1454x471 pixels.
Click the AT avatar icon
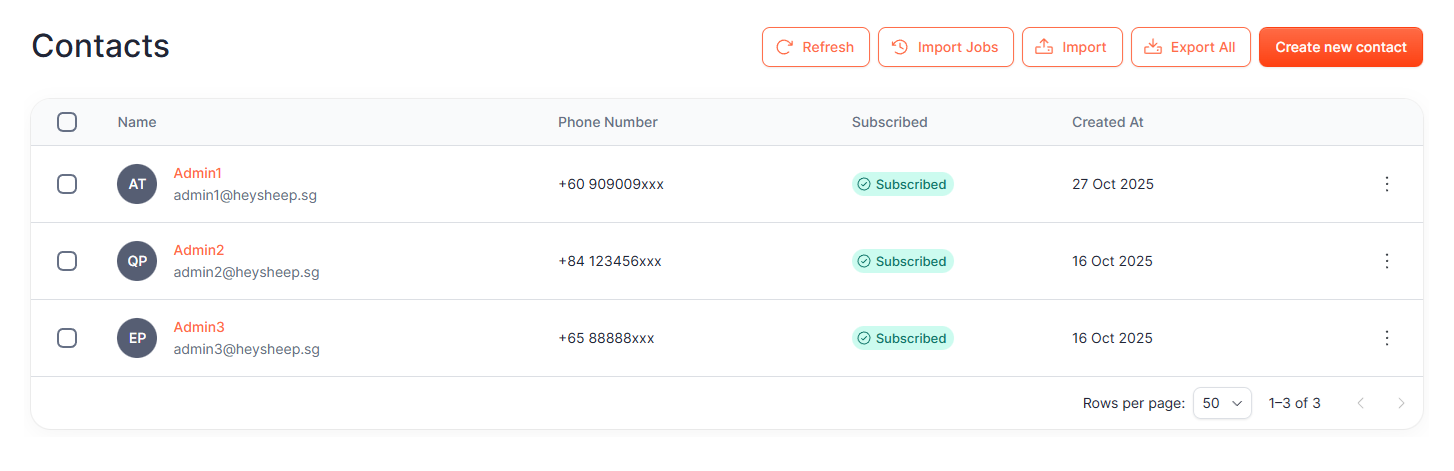[137, 184]
